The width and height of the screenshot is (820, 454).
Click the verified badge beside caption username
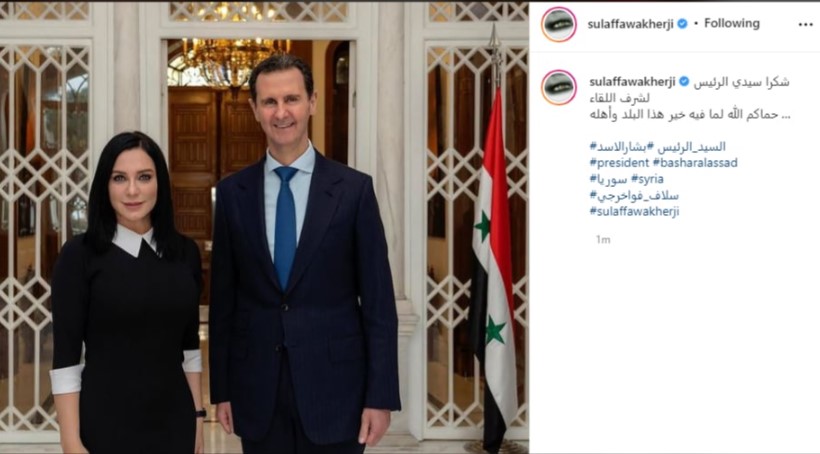tap(684, 82)
